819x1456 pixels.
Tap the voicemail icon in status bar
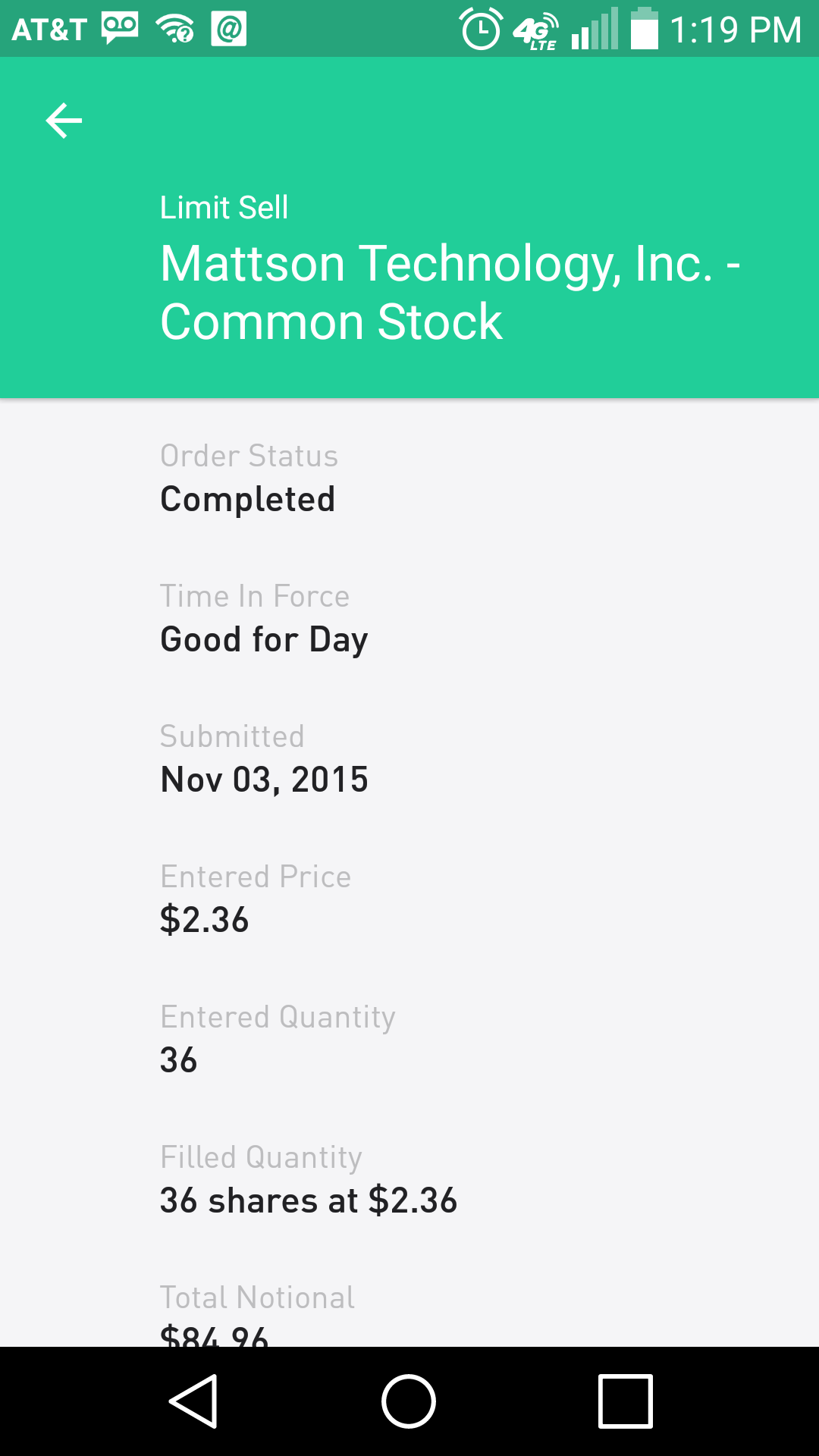click(x=120, y=30)
